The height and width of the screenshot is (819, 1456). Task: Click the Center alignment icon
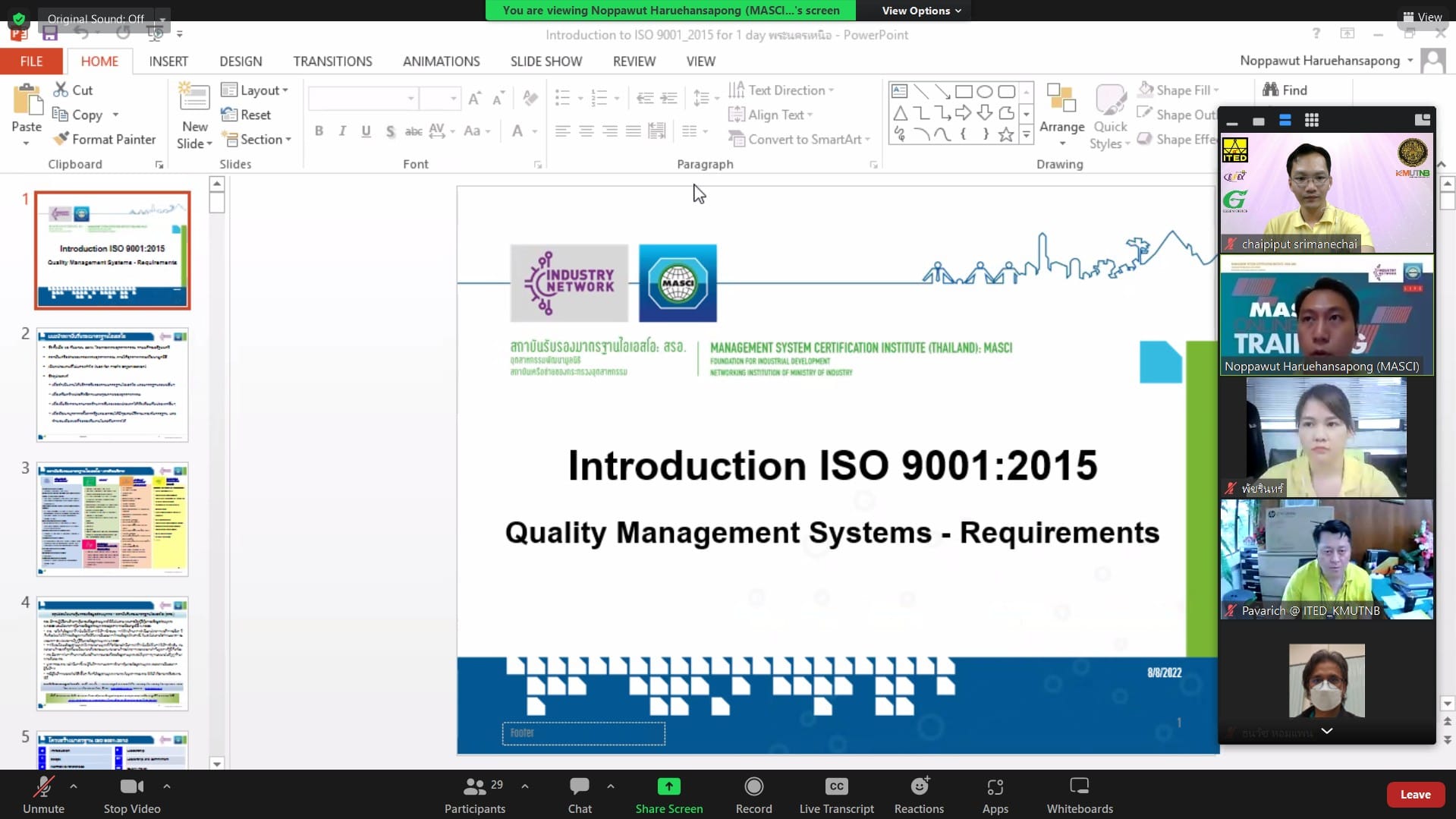pyautogui.click(x=586, y=131)
